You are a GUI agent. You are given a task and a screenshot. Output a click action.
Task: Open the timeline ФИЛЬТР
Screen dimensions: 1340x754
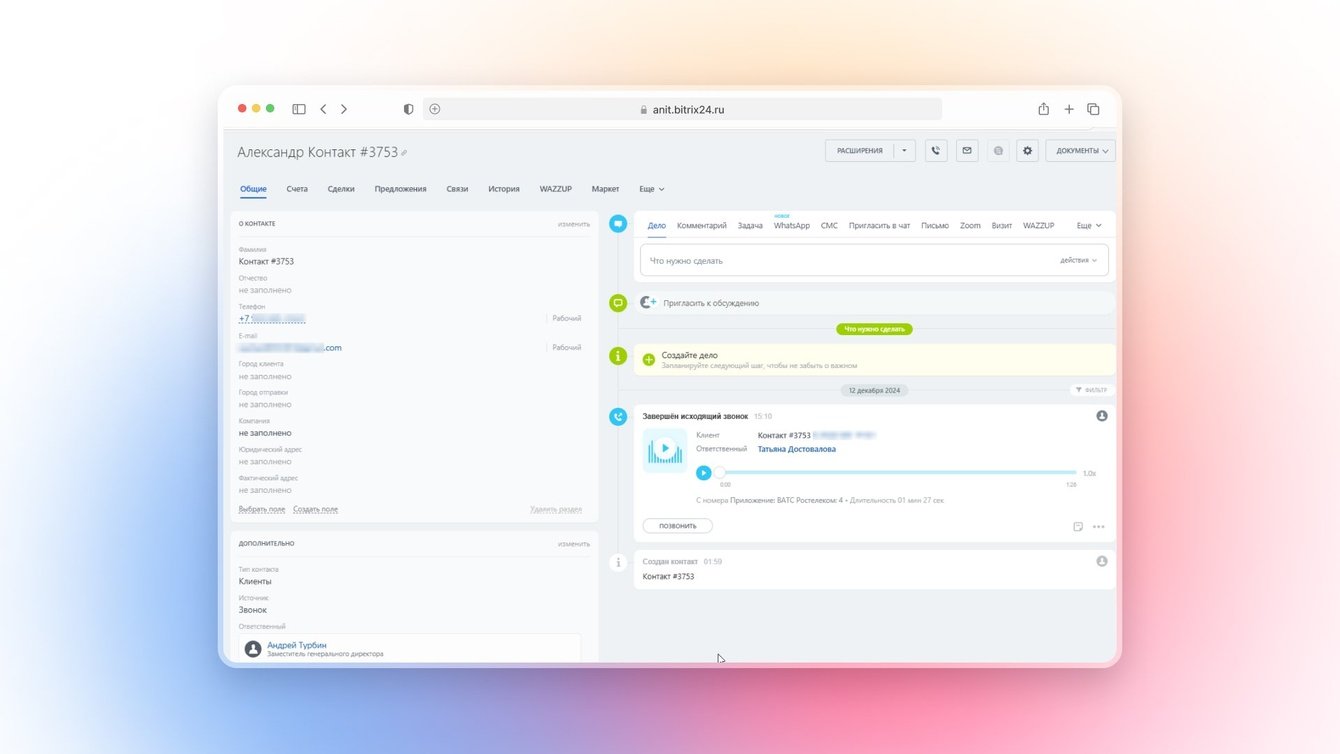click(x=1092, y=390)
